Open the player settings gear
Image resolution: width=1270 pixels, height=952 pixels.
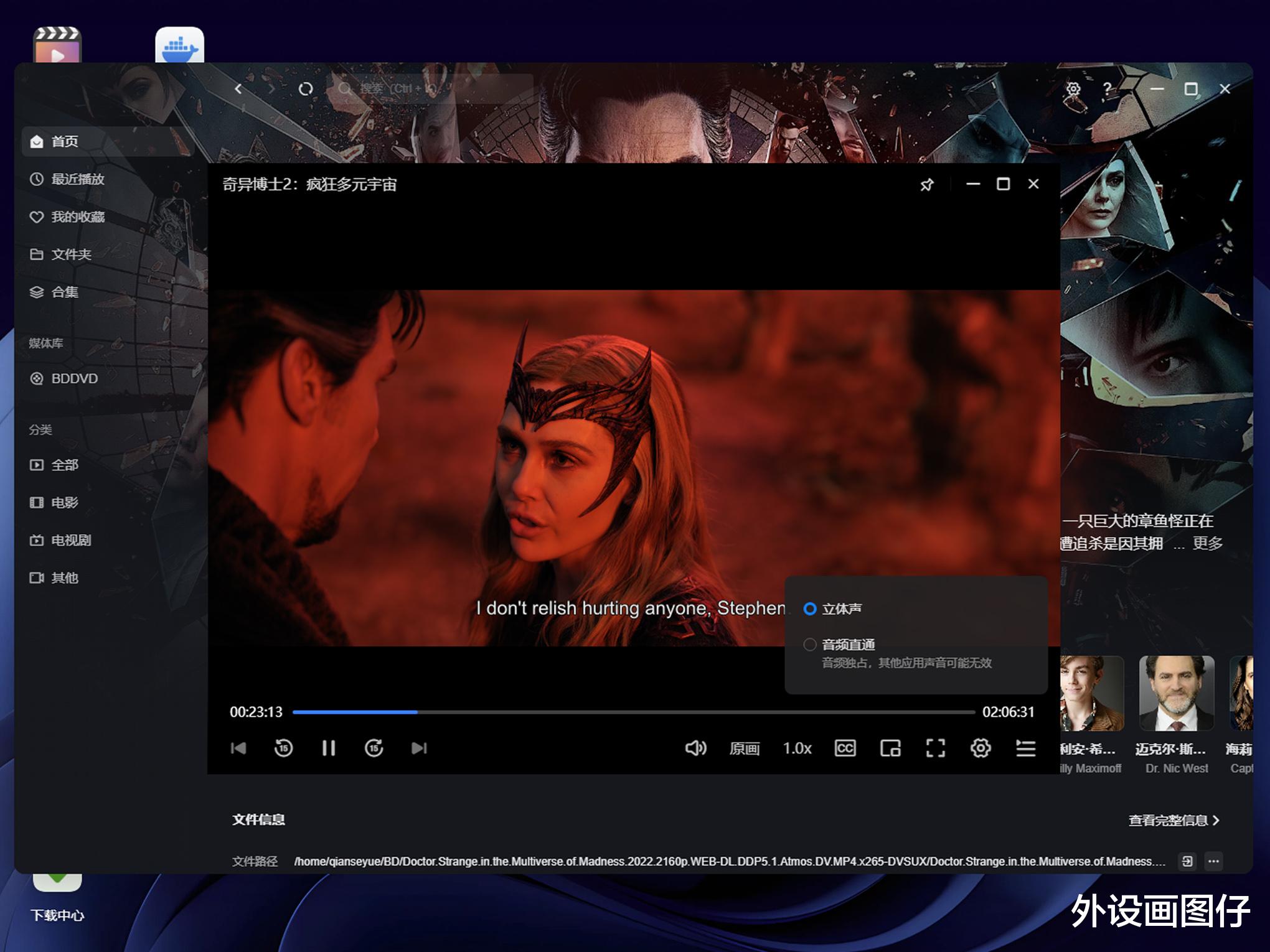click(981, 748)
